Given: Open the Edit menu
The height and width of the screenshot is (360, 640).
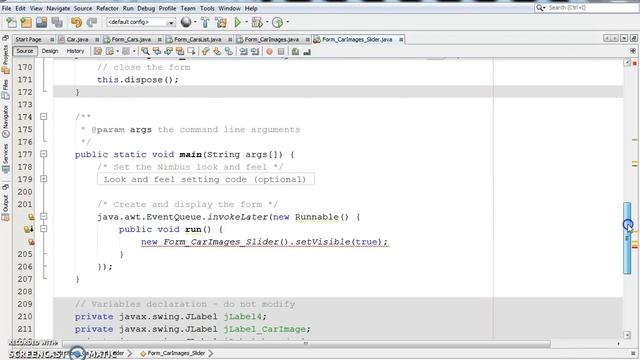Looking at the screenshot, I should [20, 8].
